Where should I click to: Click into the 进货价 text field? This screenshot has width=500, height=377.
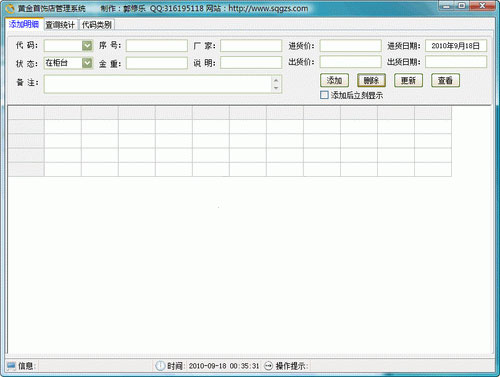(351, 46)
